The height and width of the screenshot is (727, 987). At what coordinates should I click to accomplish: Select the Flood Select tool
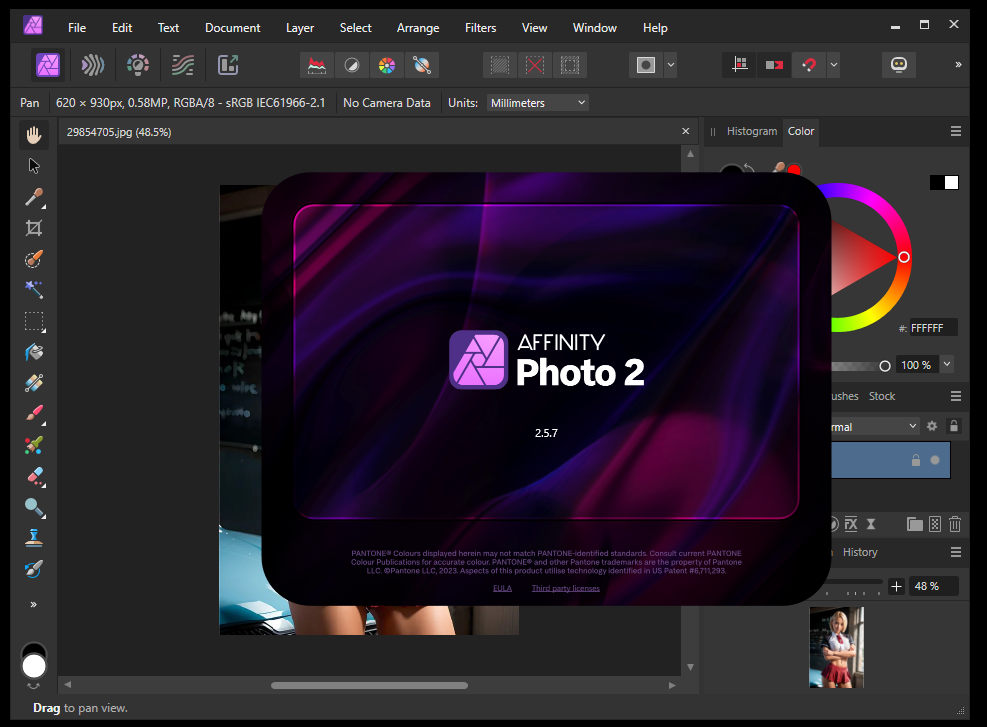[x=34, y=290]
